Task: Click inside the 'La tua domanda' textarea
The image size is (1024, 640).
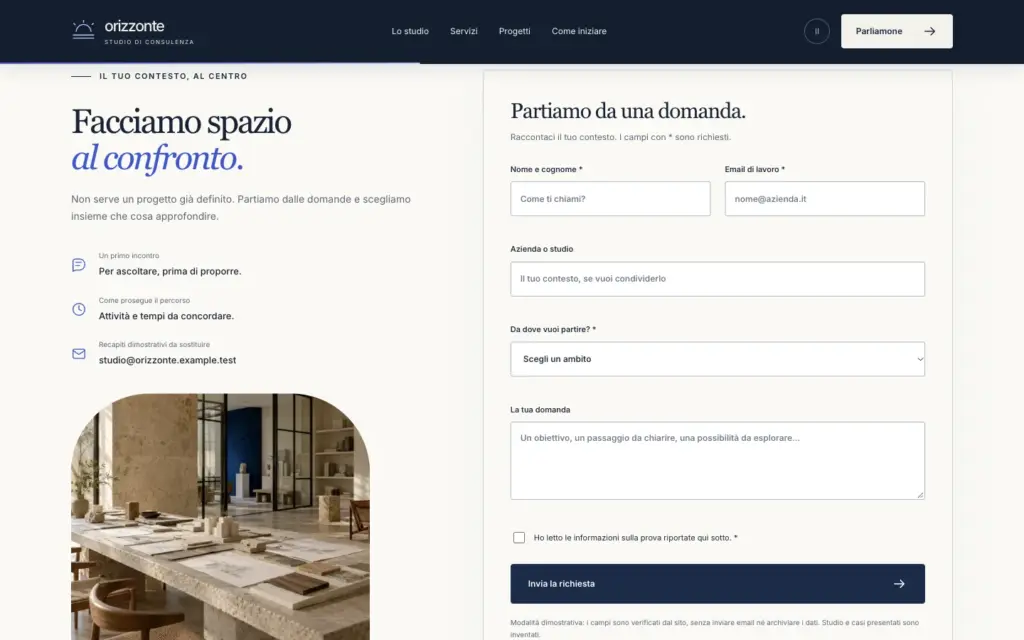Action: pos(717,460)
